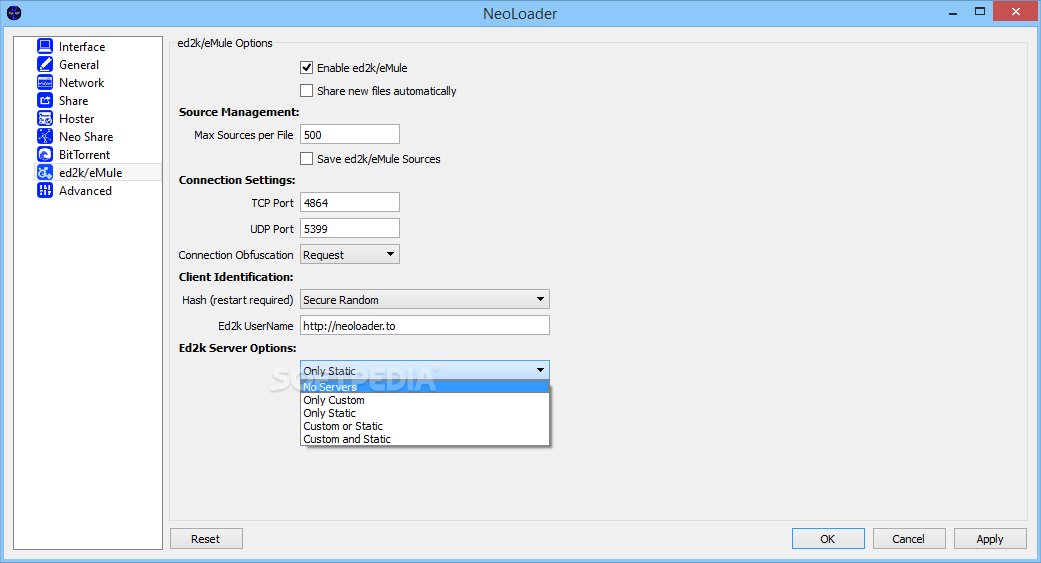The width and height of the screenshot is (1041, 563).
Task: Go to the Network settings section
Action: click(x=82, y=82)
